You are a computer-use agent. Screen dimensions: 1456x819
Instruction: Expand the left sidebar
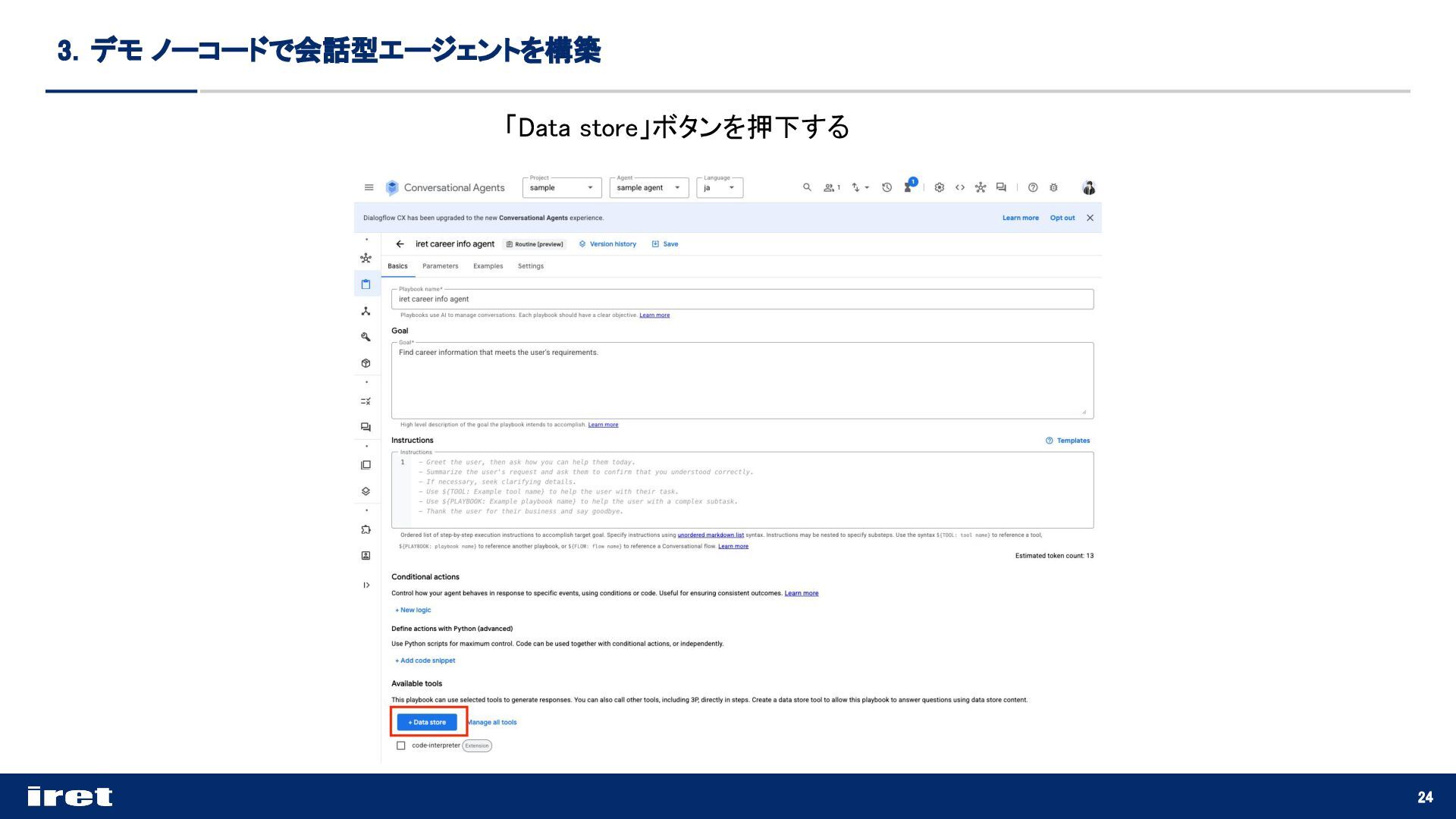pyautogui.click(x=366, y=585)
